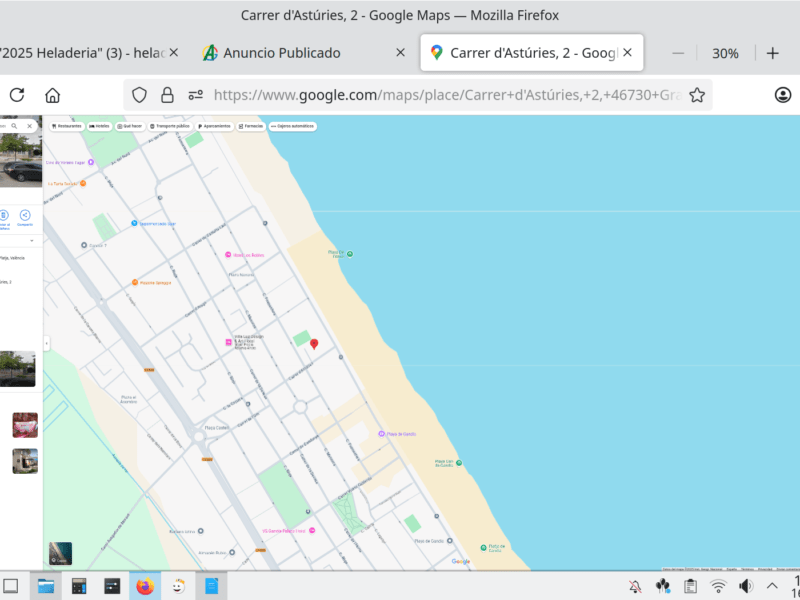
Task: Select the blue supermarket marker
Action: [x=134, y=223]
